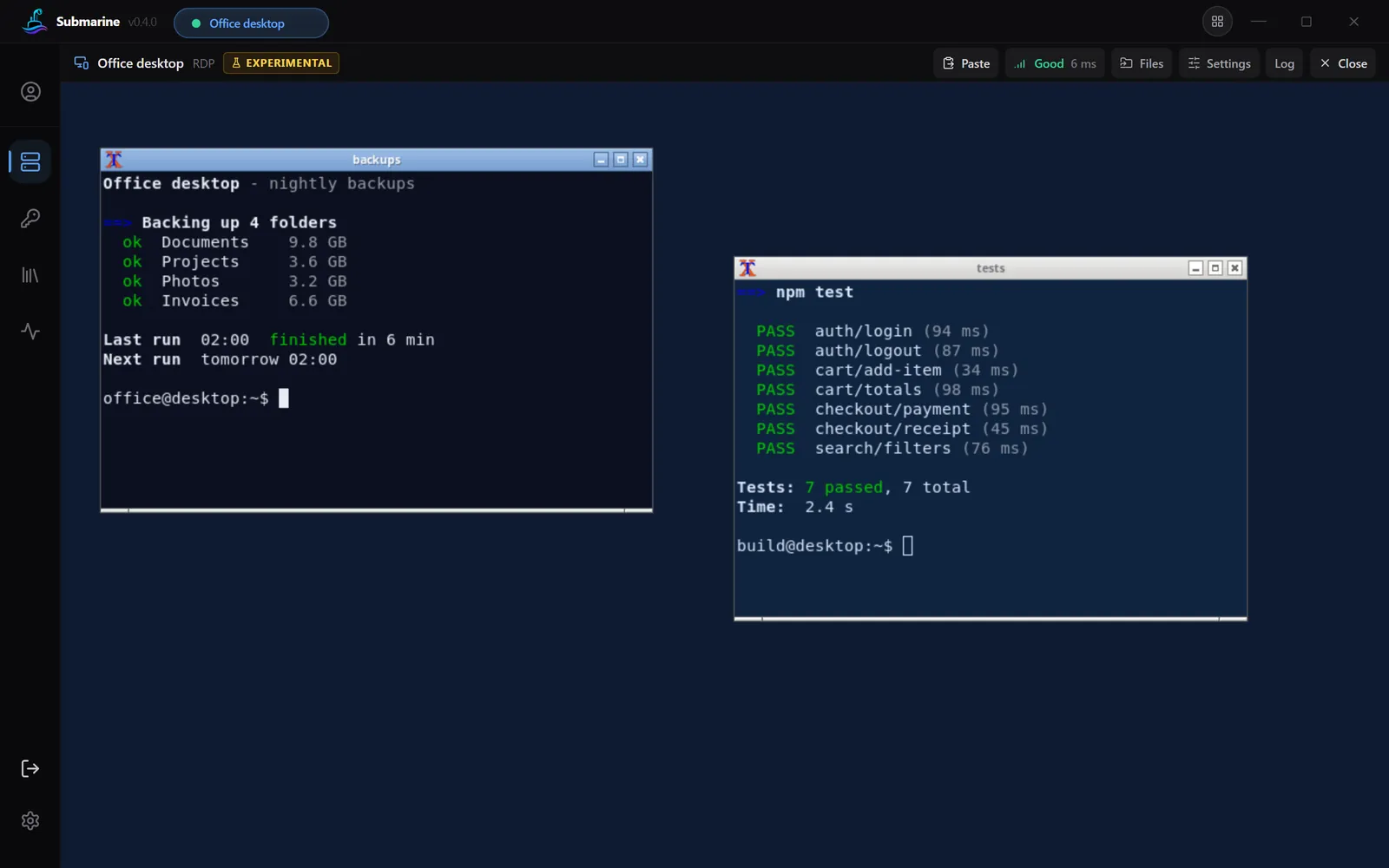The width and height of the screenshot is (1389, 868).
Task: Click the 'npm test' command line
Action: point(814,293)
